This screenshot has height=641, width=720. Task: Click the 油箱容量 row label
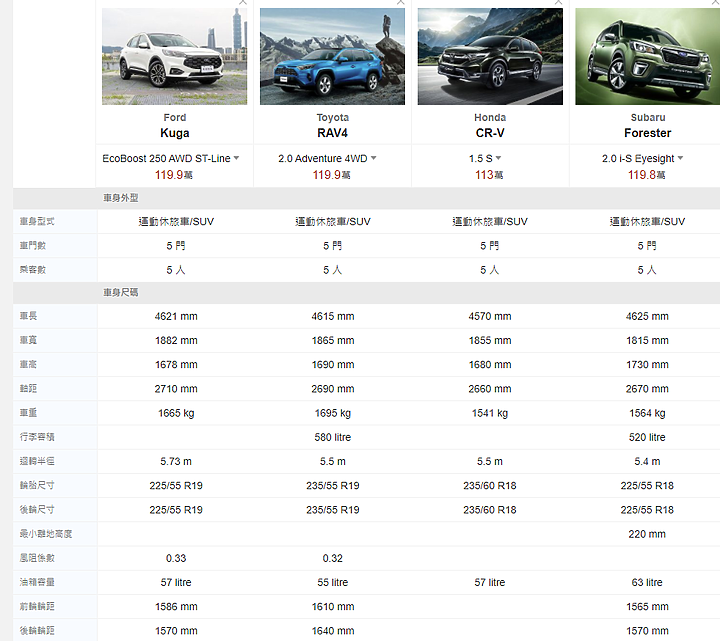(37, 582)
